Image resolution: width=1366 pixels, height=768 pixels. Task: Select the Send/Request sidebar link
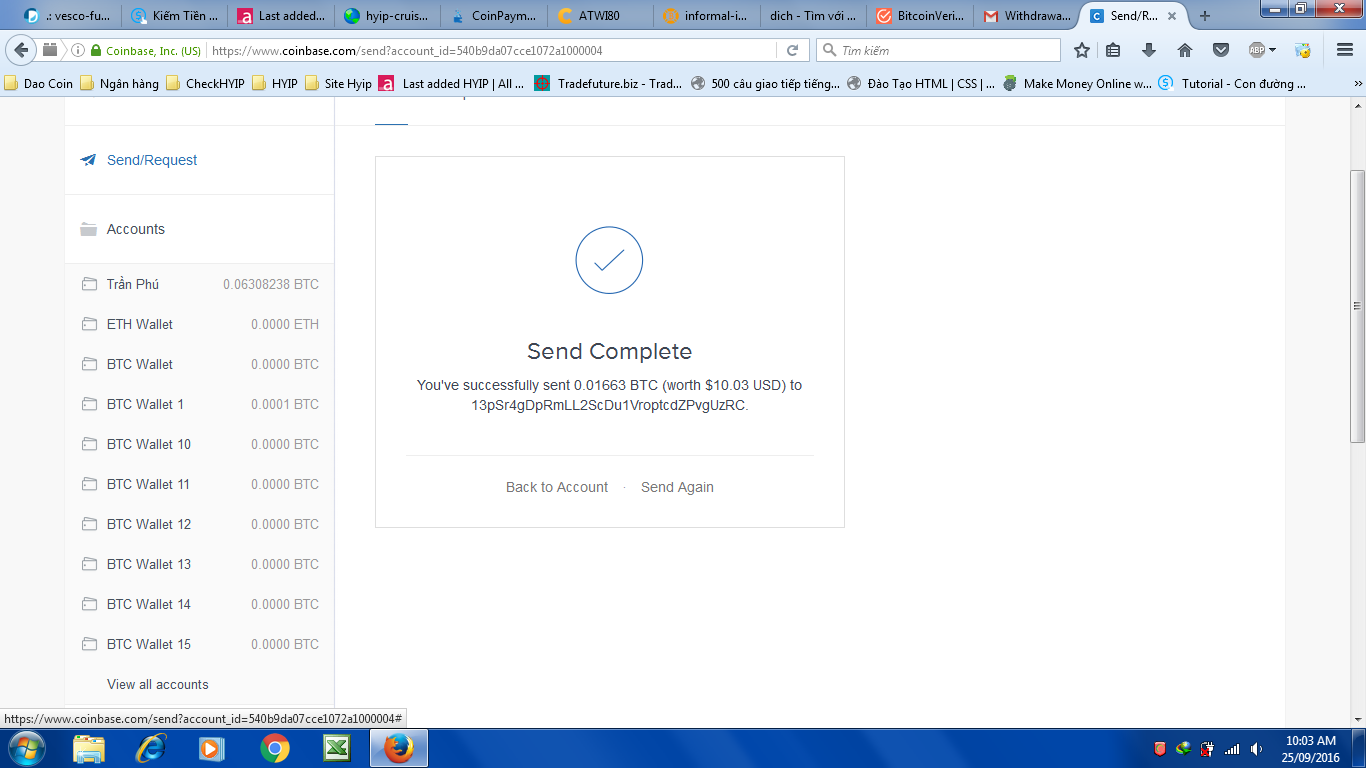click(x=152, y=160)
